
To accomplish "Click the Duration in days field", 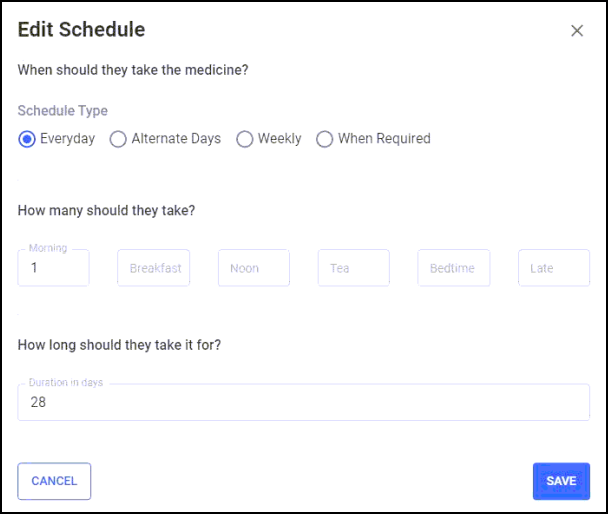I will (303, 402).
